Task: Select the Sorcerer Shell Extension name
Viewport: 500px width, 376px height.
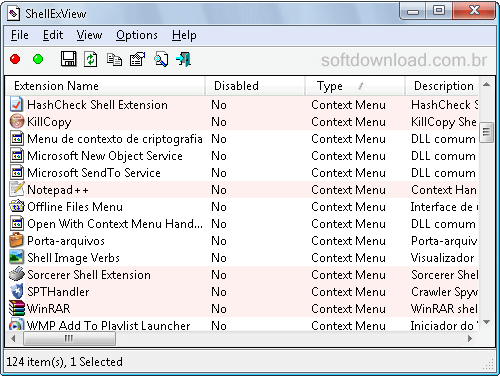Action: (89, 275)
